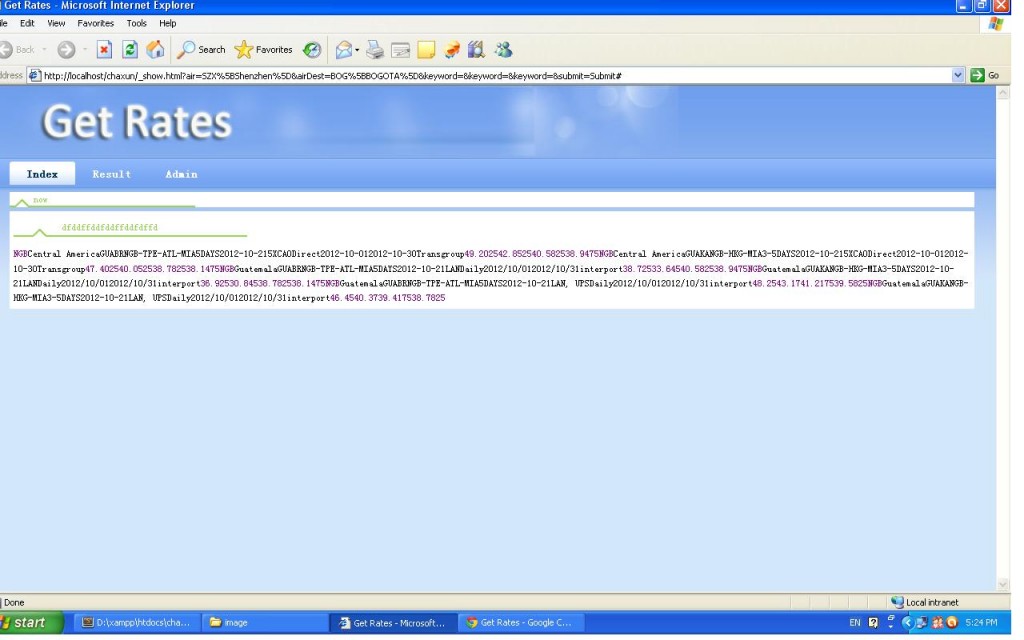Image resolution: width=1024 pixels, height=640 pixels.
Task: Open the Forward history dropdown arrow
Action: pyautogui.click(x=85, y=50)
